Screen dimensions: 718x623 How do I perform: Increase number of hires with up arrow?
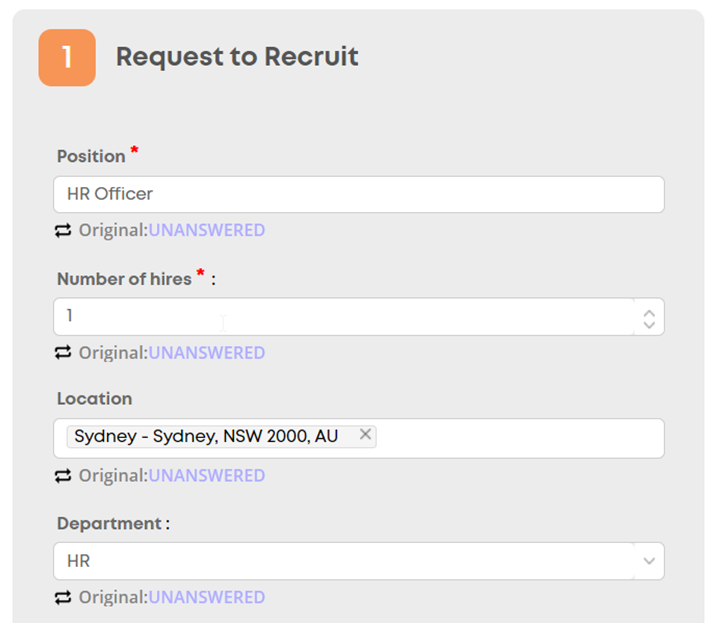(649, 314)
